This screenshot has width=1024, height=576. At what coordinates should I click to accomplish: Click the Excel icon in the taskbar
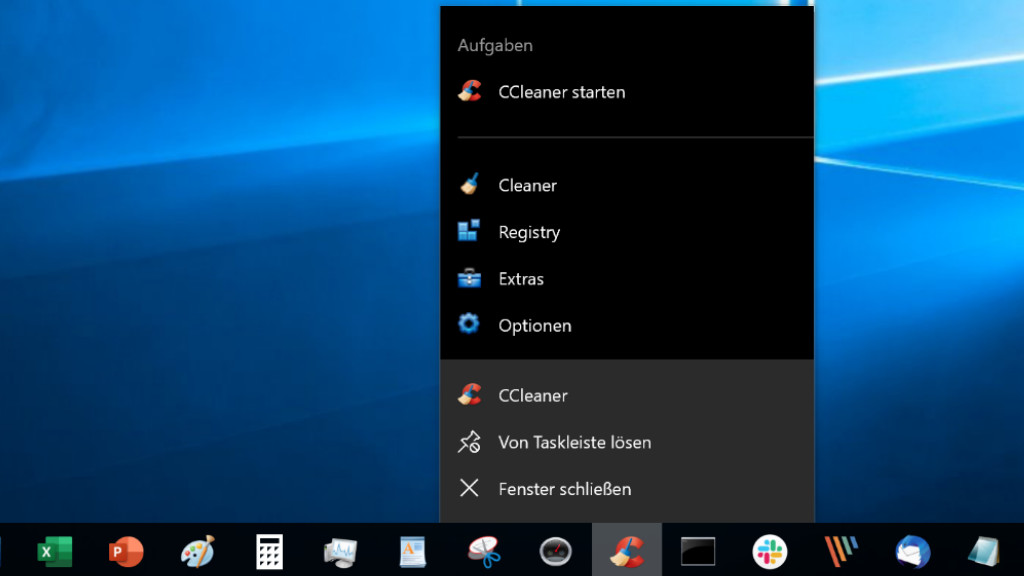54,551
